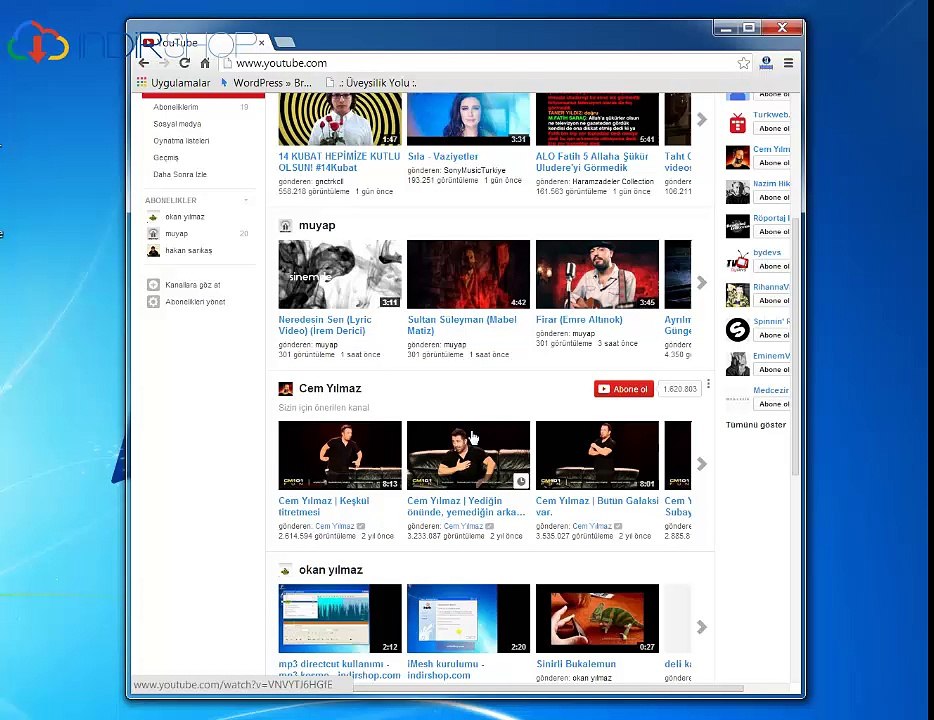Open EminemVEVO channel avatar
Viewport: 934px width, 720px height.
(737, 364)
